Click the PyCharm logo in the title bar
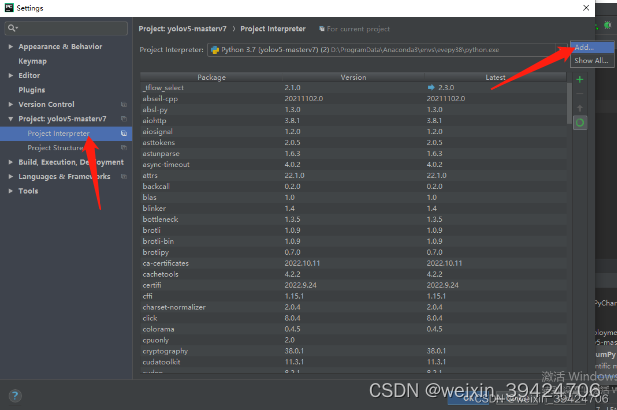 [x=9, y=8]
